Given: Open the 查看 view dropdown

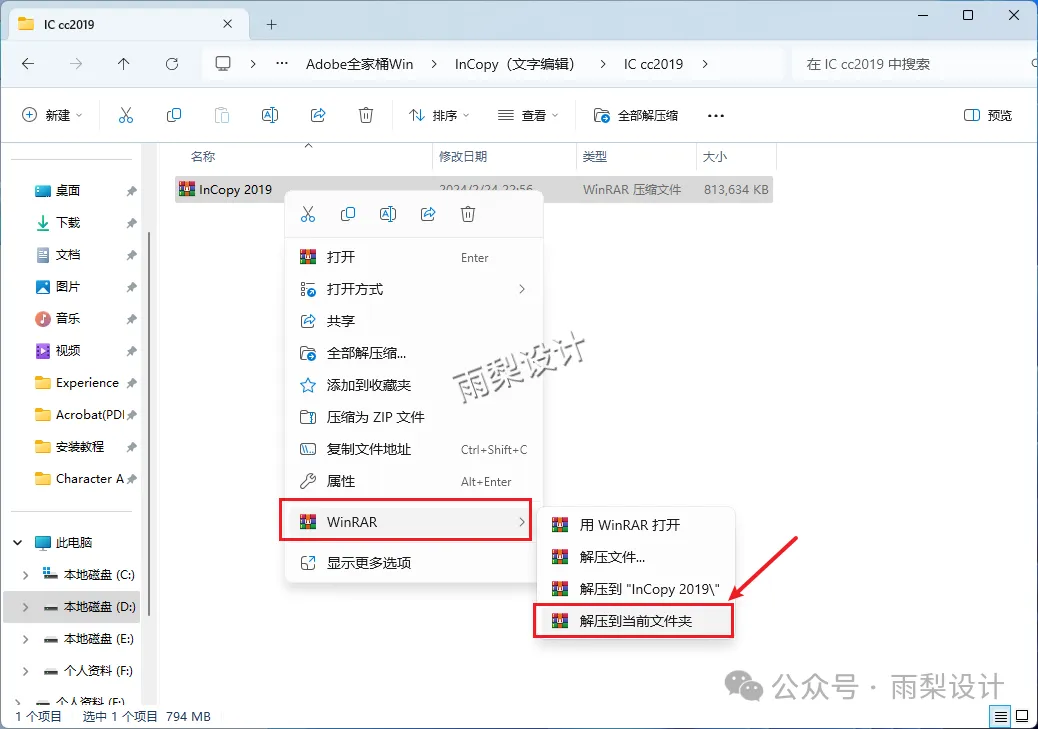Looking at the screenshot, I should [x=528, y=115].
